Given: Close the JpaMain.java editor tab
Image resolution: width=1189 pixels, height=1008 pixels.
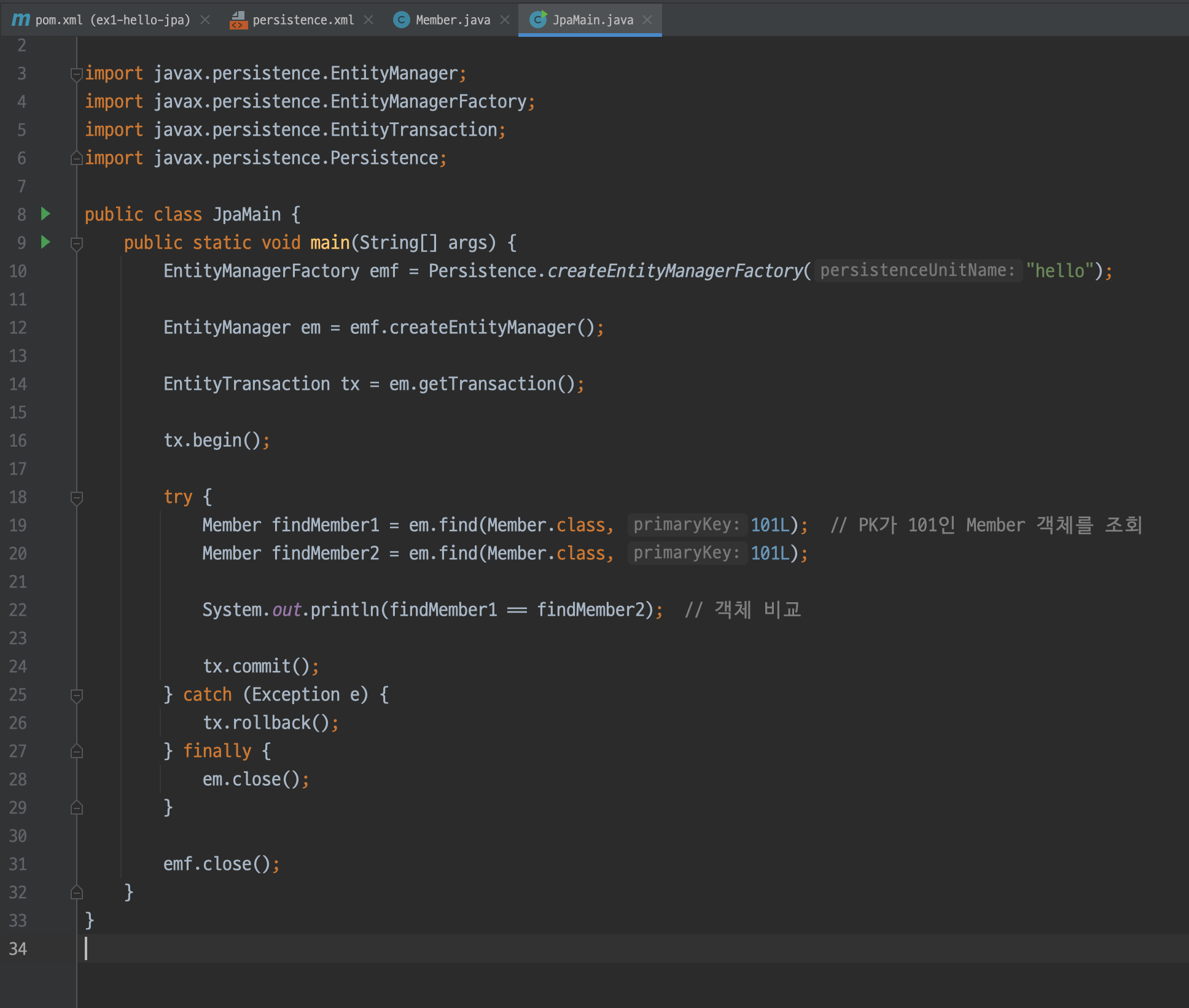Looking at the screenshot, I should pyautogui.click(x=647, y=20).
